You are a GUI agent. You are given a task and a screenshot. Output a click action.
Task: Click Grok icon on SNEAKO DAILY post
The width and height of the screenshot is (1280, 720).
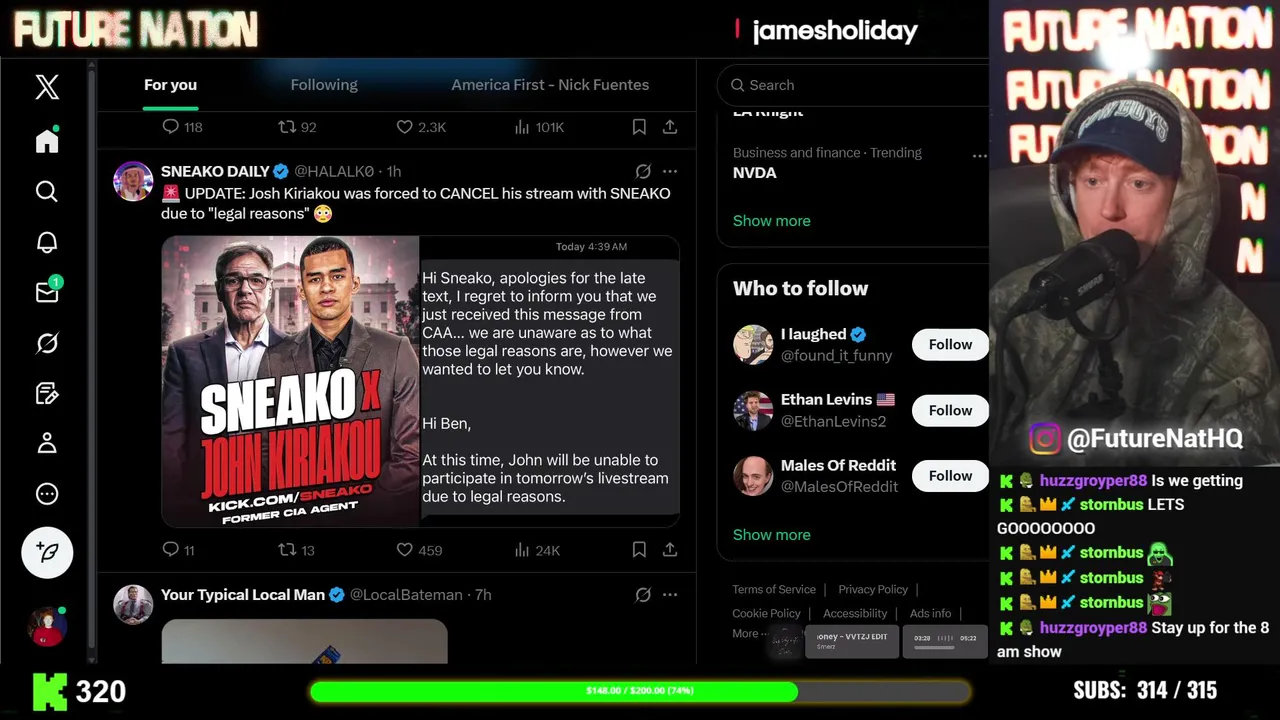643,172
